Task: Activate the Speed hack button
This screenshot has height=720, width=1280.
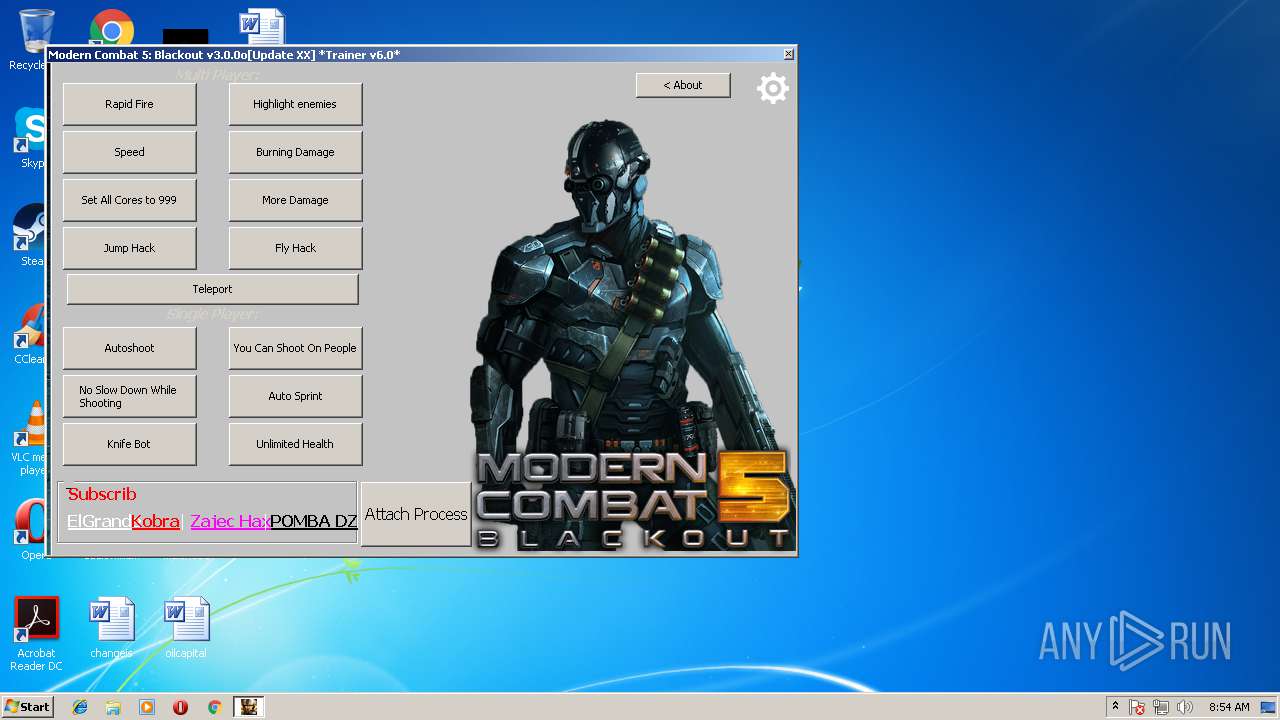Action: click(x=129, y=152)
